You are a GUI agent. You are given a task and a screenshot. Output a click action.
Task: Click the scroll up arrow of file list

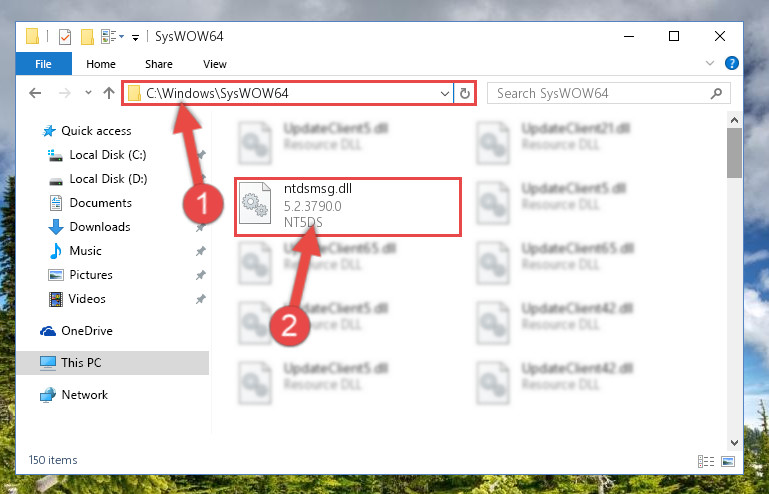click(734, 120)
